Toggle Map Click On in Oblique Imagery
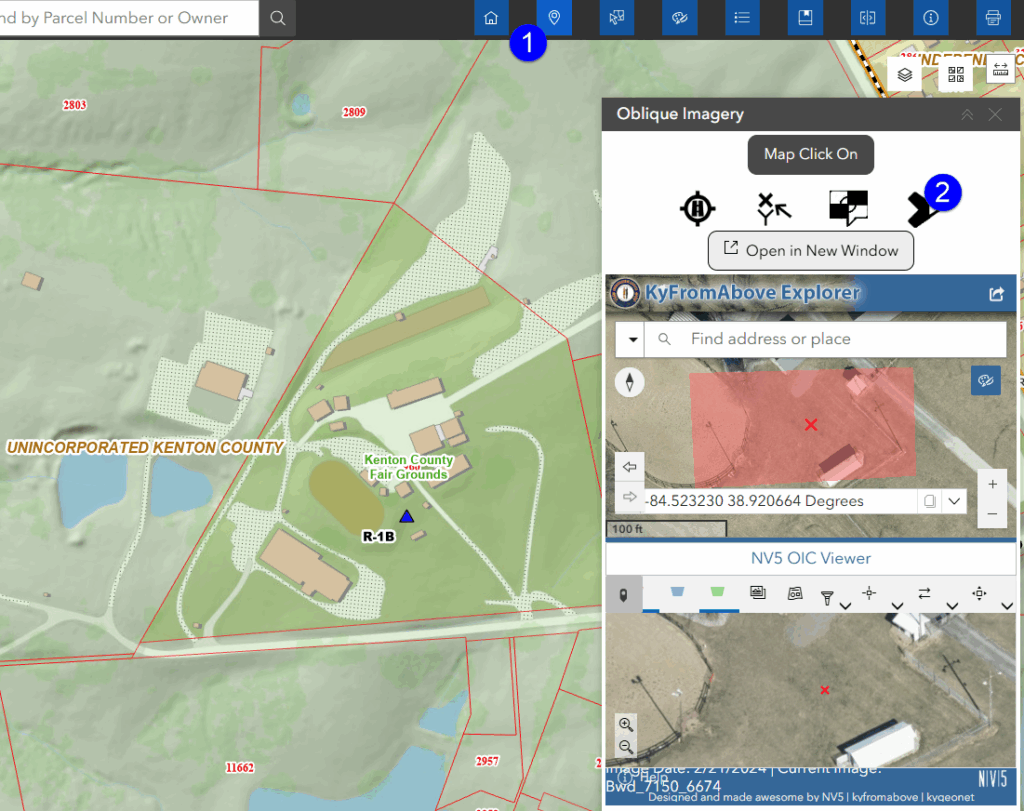Screen dimensions: 1024x811 (810, 154)
